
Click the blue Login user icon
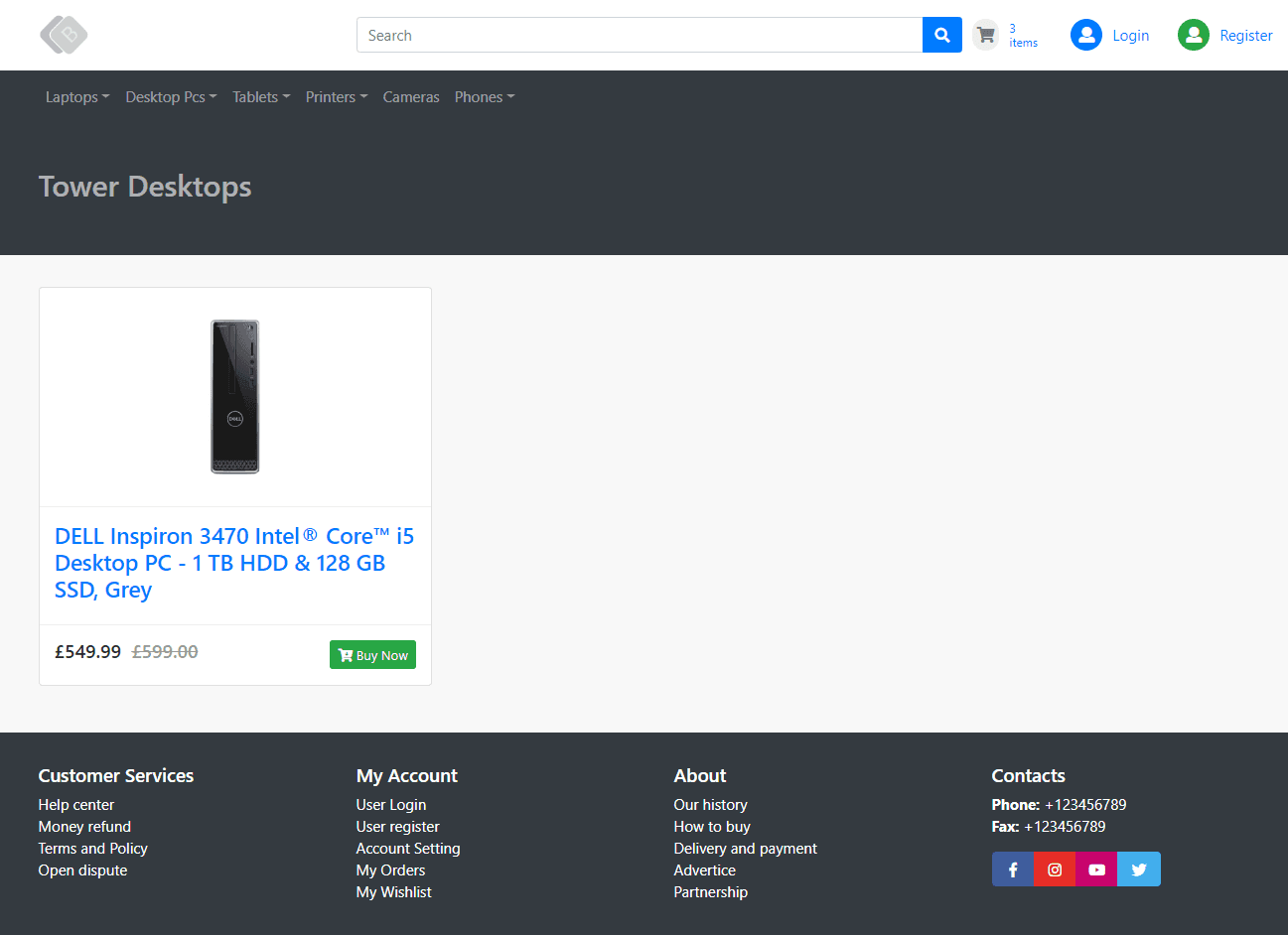[1086, 35]
